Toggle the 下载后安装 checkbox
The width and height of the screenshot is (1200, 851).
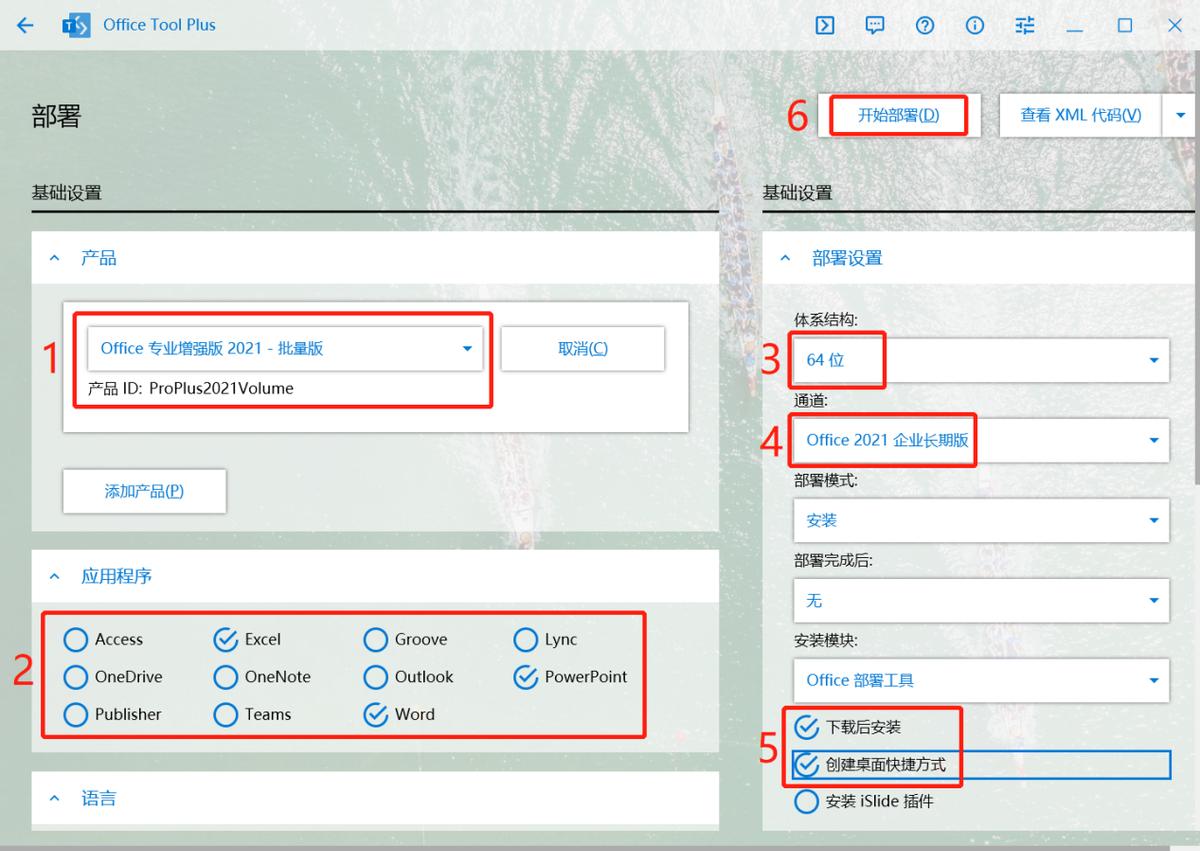click(x=807, y=727)
